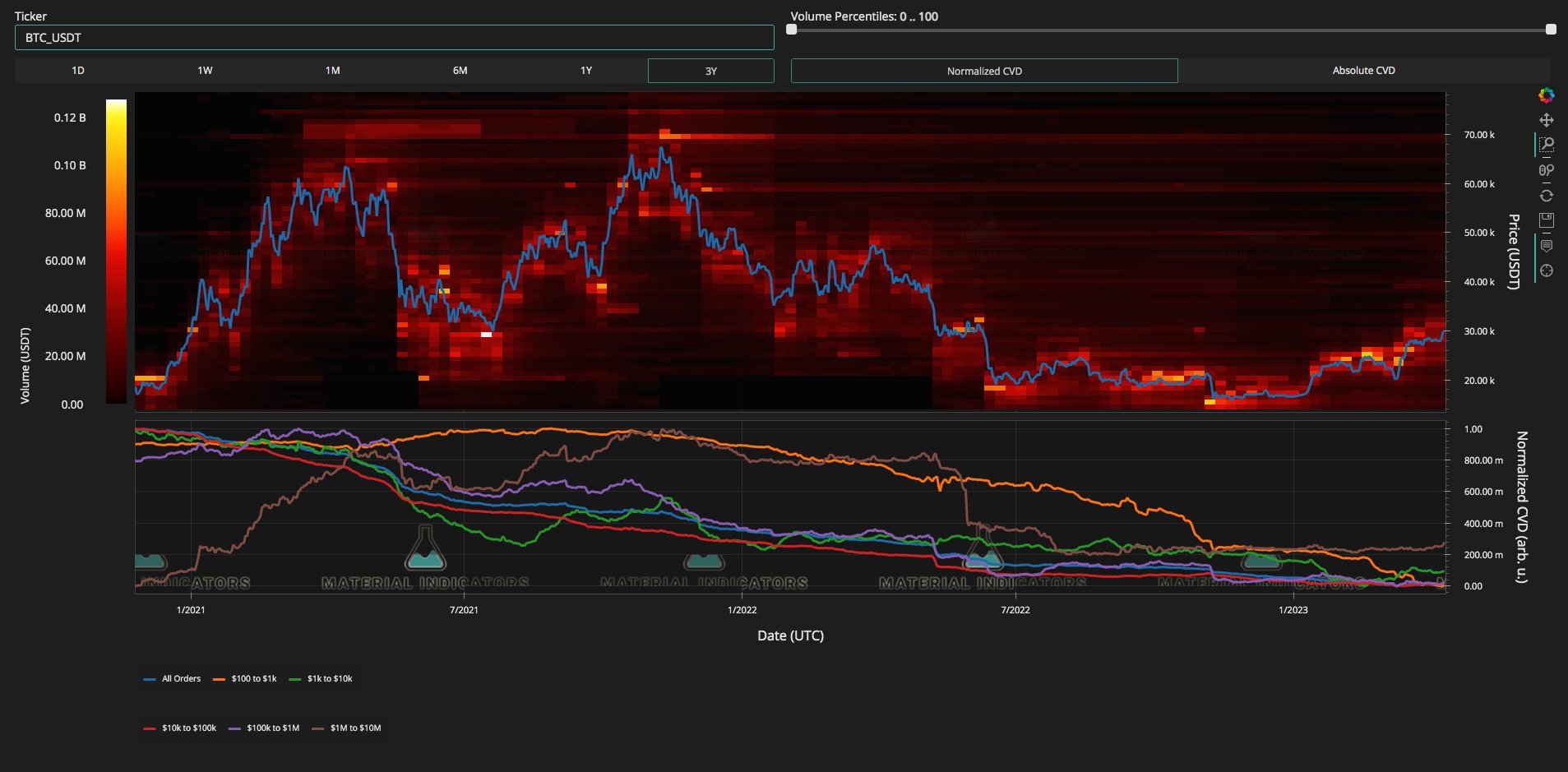Screen dimensions: 1568x772
Task: Toggle $1M to $10M legend entry
Action: 355,728
